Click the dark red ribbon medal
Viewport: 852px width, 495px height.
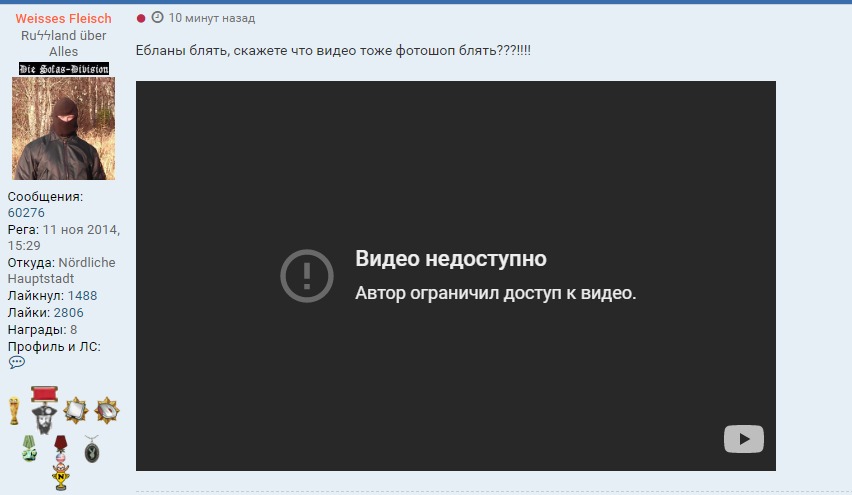(61, 448)
